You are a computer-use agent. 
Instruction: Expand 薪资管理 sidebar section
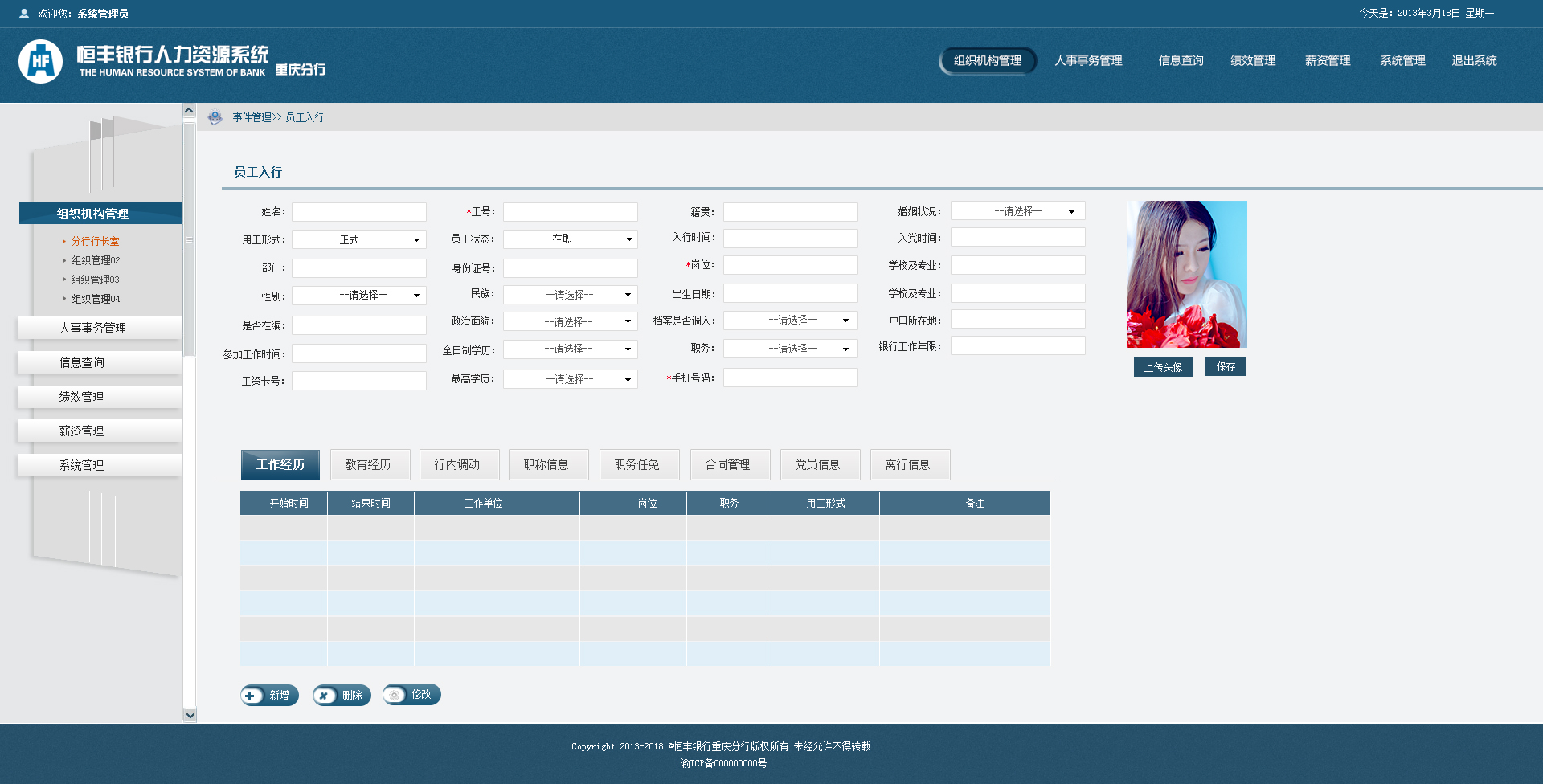click(x=100, y=431)
